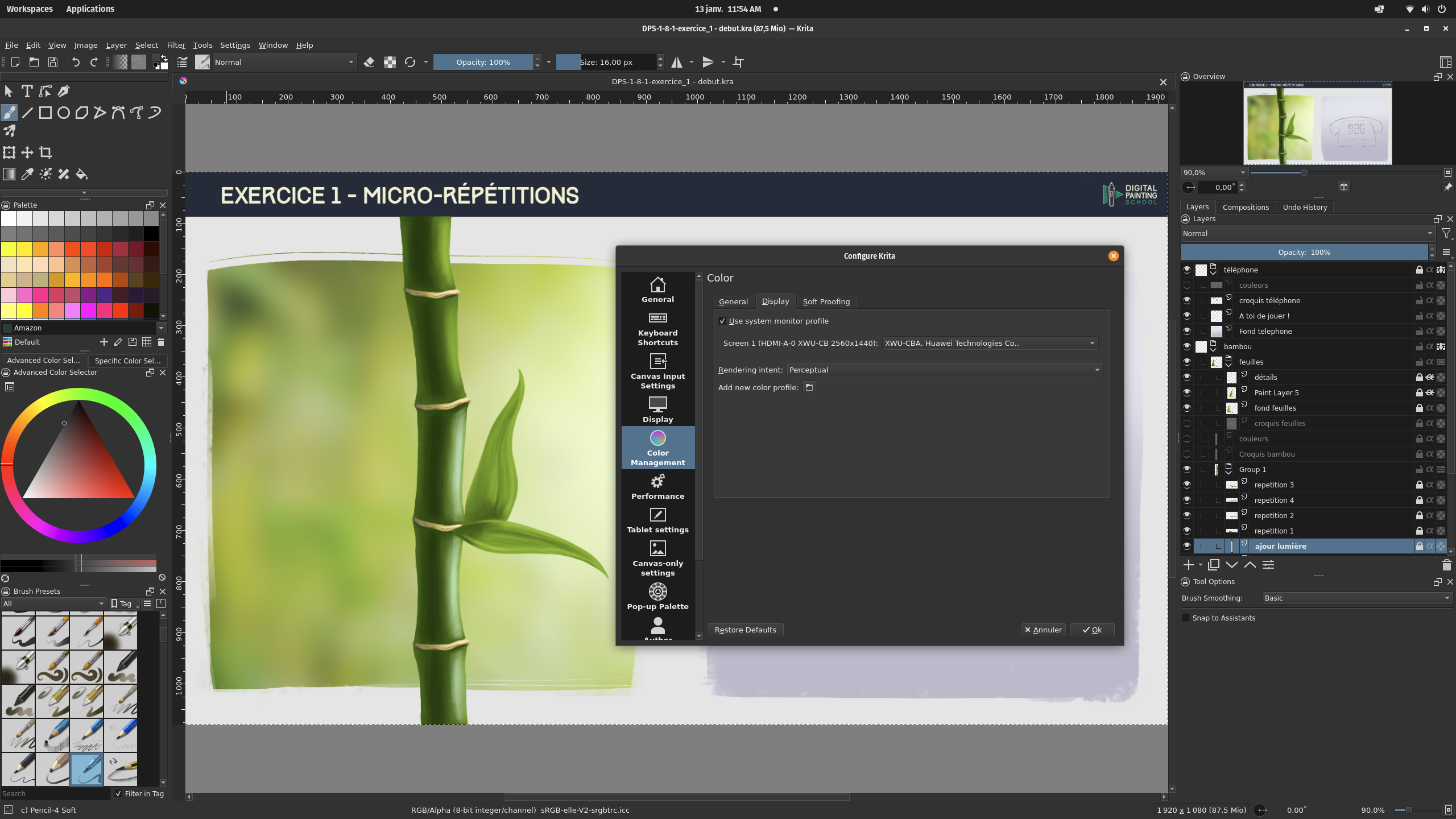Open the blending mode Normal dropdown in toolbar

pos(283,62)
